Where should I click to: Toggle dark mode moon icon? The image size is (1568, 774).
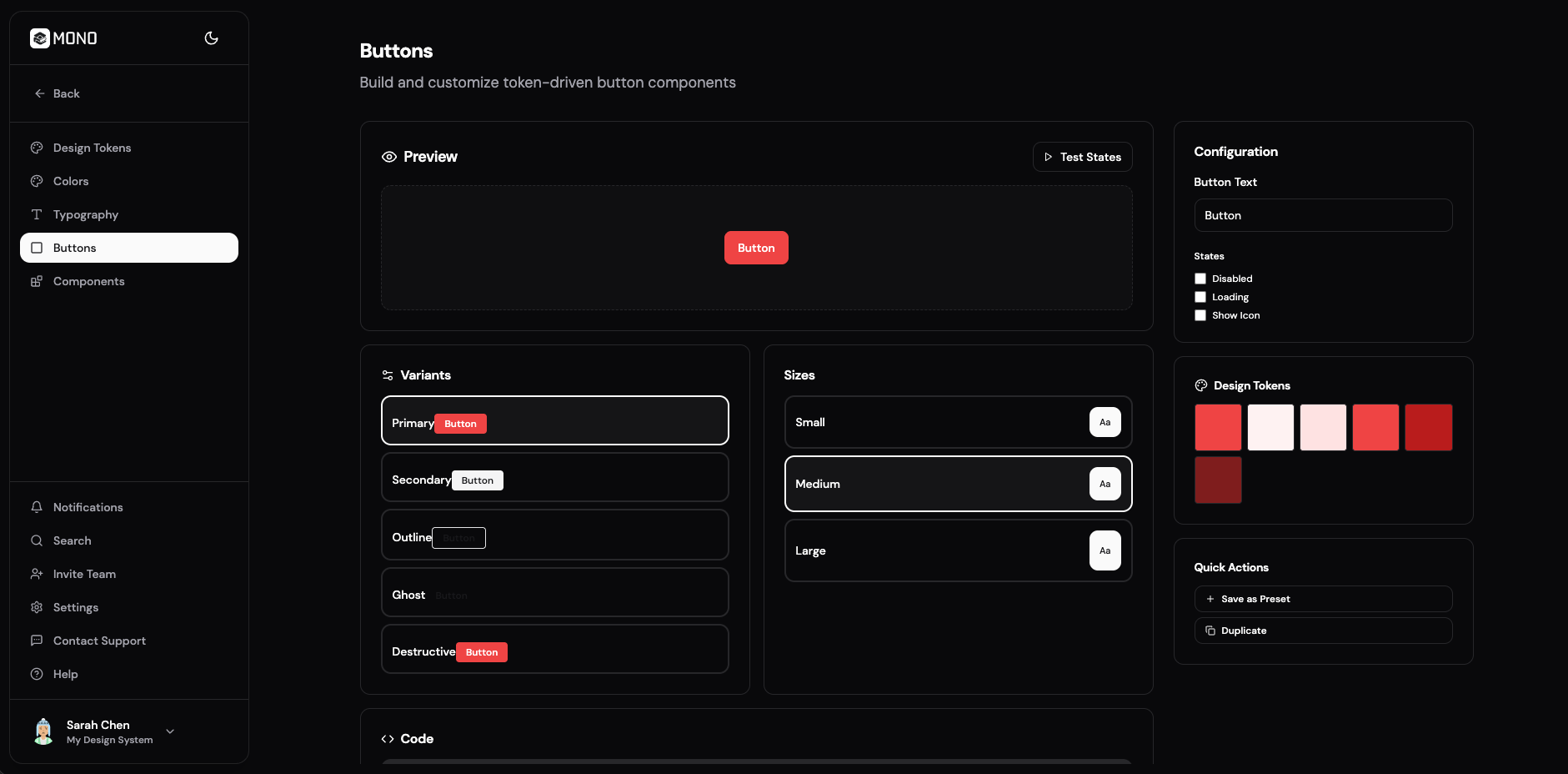(211, 38)
